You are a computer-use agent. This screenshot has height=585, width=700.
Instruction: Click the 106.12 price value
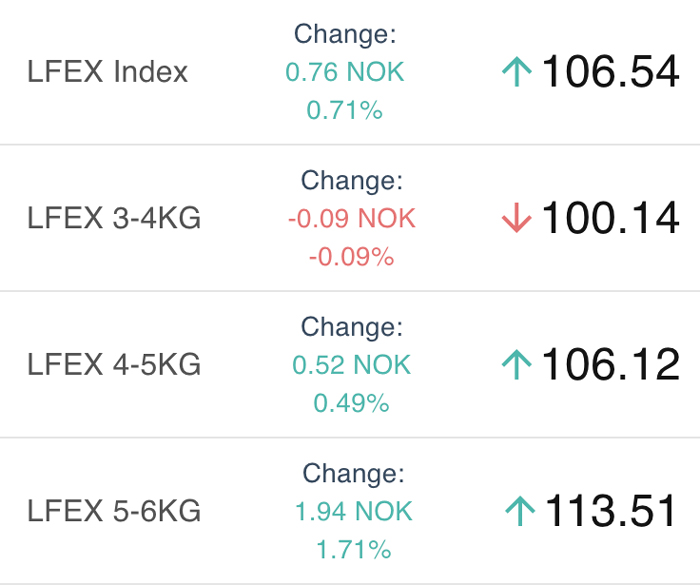(610, 365)
